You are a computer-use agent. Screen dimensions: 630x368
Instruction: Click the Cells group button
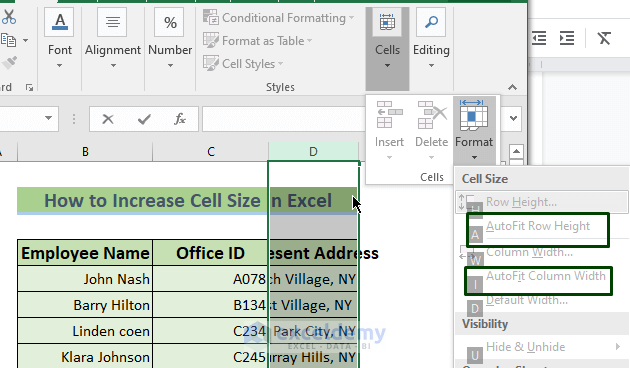coord(387,48)
